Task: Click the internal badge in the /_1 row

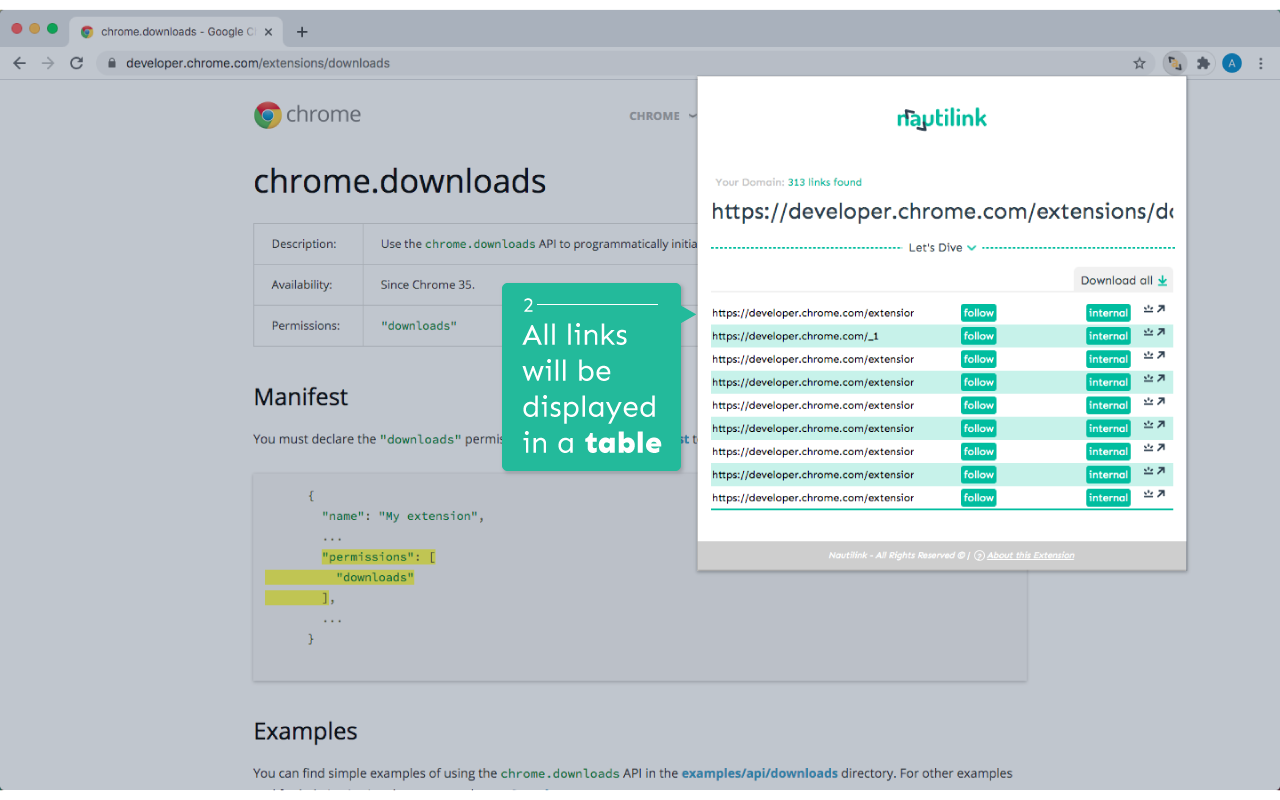Action: click(x=1108, y=336)
